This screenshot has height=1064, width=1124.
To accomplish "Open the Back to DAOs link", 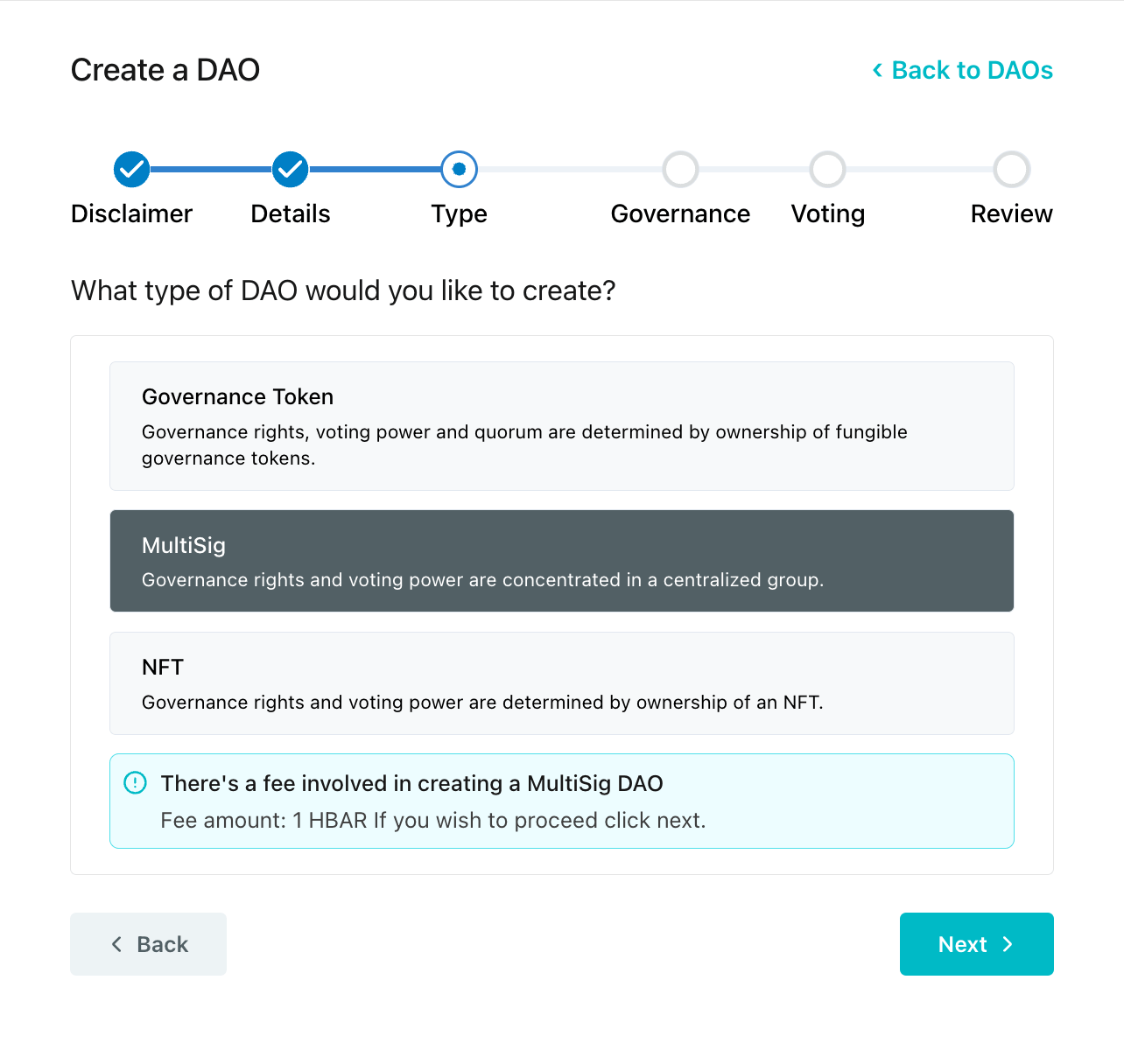I will tap(962, 70).
